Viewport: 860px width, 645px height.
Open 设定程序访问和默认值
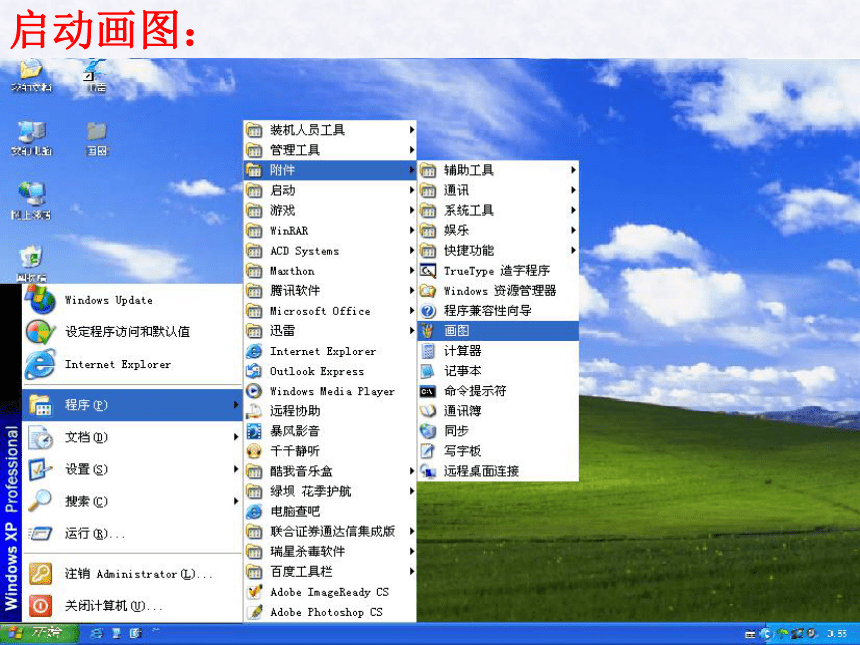[x=132, y=331]
